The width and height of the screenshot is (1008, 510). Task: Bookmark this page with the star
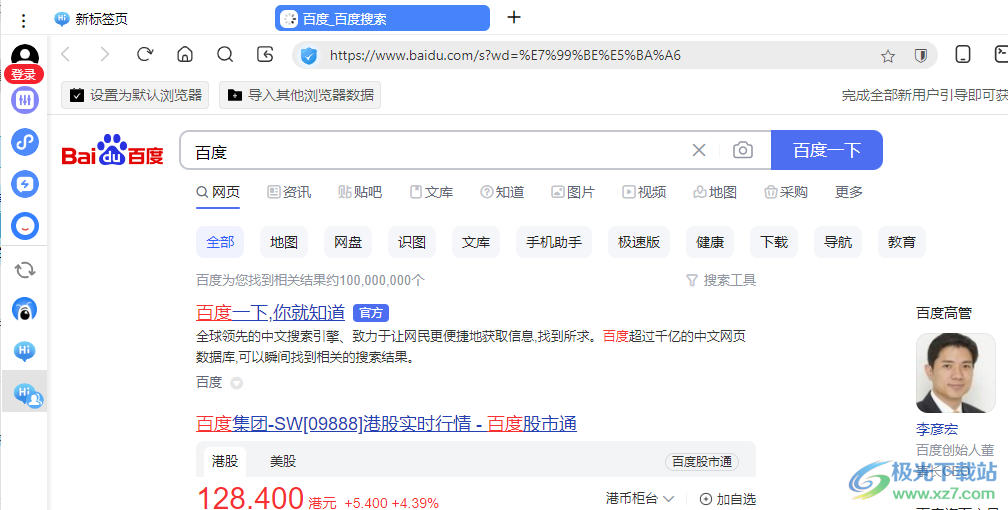(888, 56)
